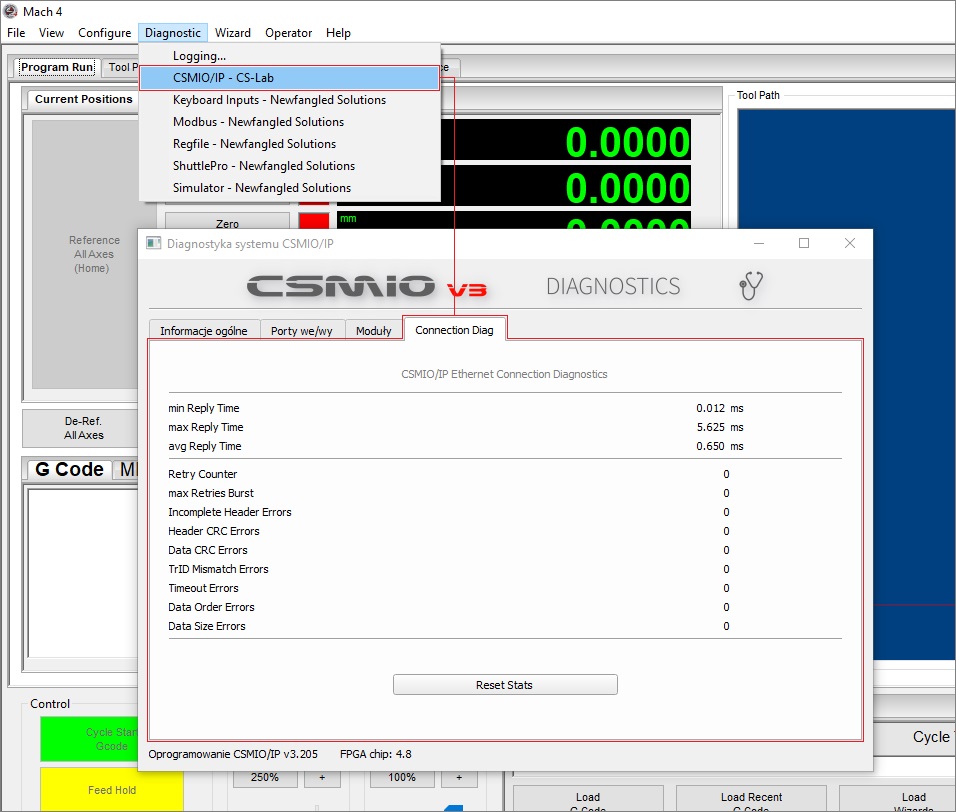The width and height of the screenshot is (956, 812).
Task: Click the diagnostics window title icon
Action: coord(154,243)
